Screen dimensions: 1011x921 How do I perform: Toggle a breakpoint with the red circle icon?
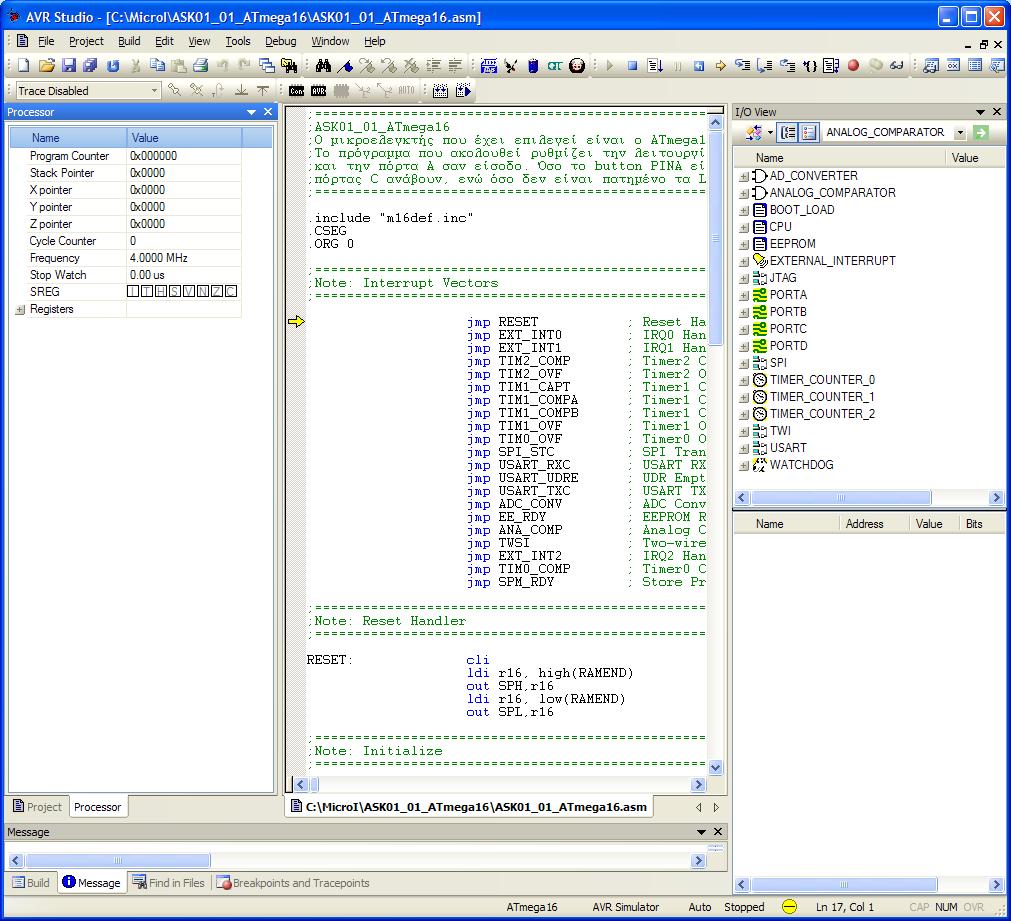click(853, 65)
